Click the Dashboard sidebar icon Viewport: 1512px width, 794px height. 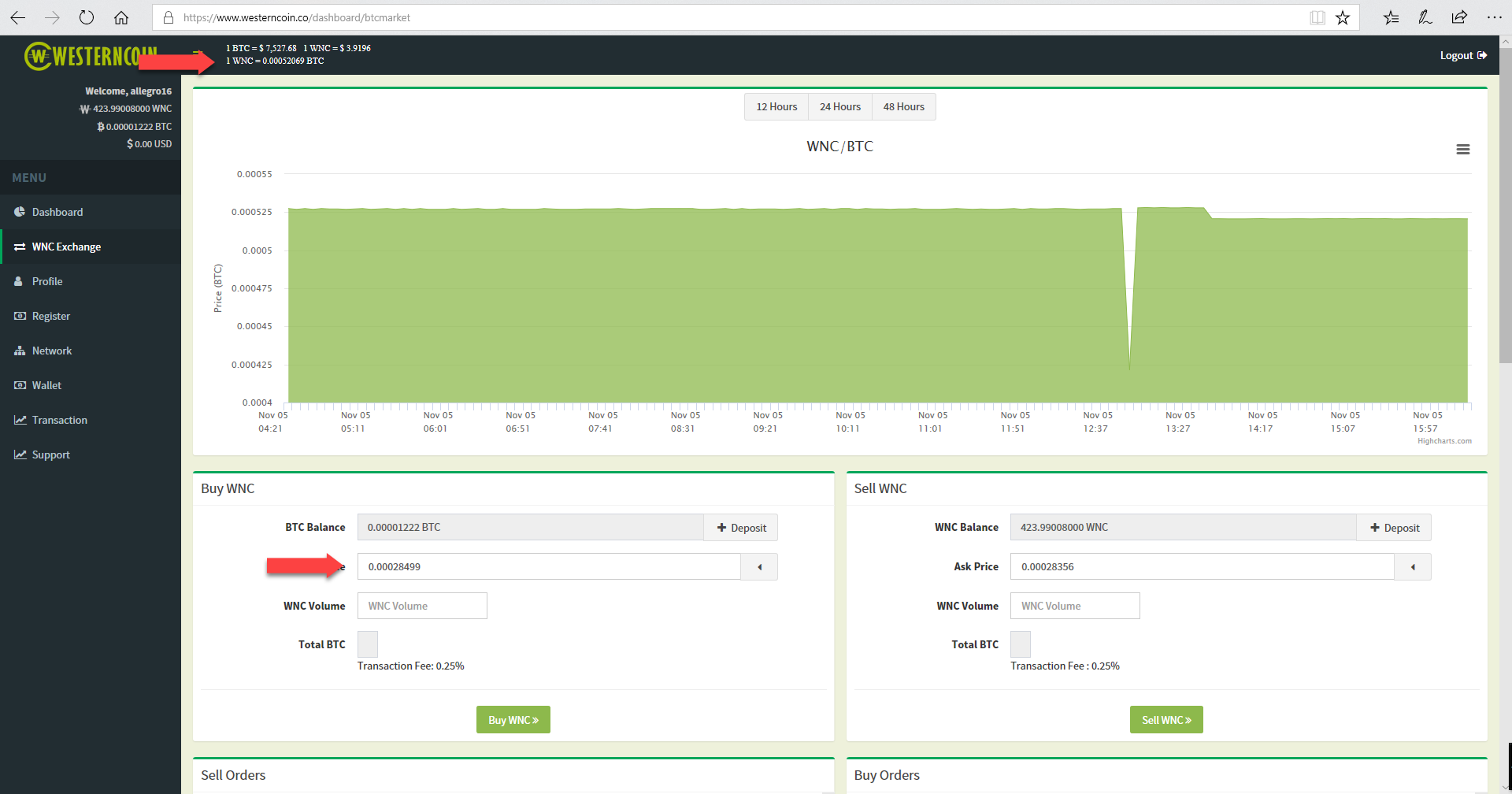point(20,212)
